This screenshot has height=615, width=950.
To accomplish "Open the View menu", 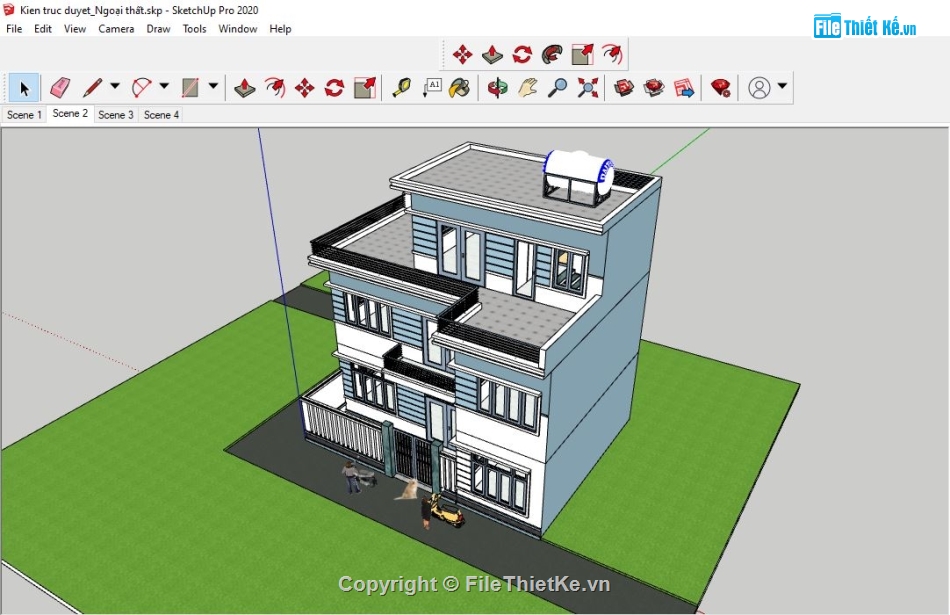I will (x=75, y=28).
